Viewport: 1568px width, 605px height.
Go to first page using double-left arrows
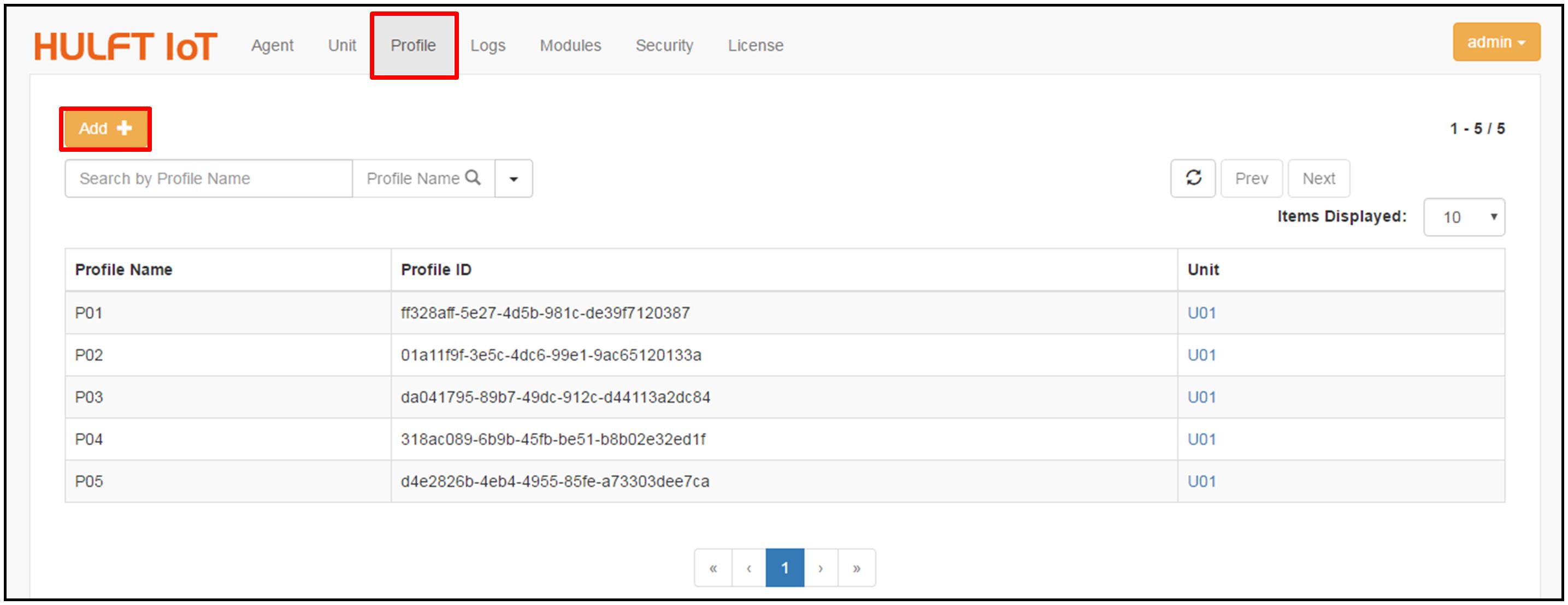coord(713,568)
